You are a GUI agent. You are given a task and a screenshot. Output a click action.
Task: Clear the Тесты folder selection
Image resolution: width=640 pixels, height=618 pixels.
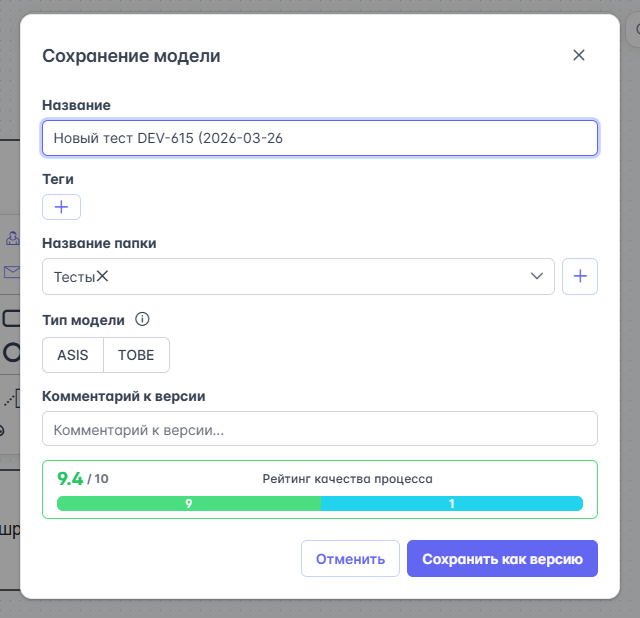[102, 276]
